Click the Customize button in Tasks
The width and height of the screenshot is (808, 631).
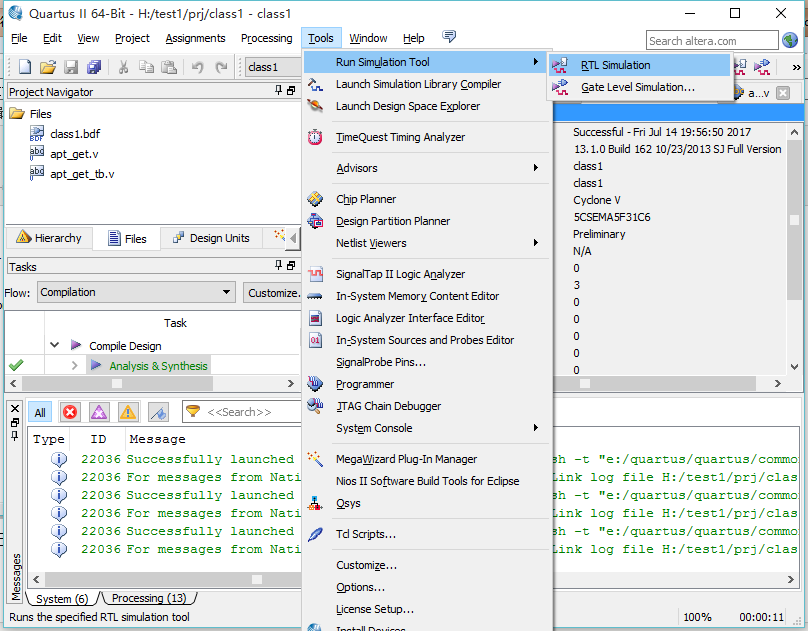tap(273, 293)
